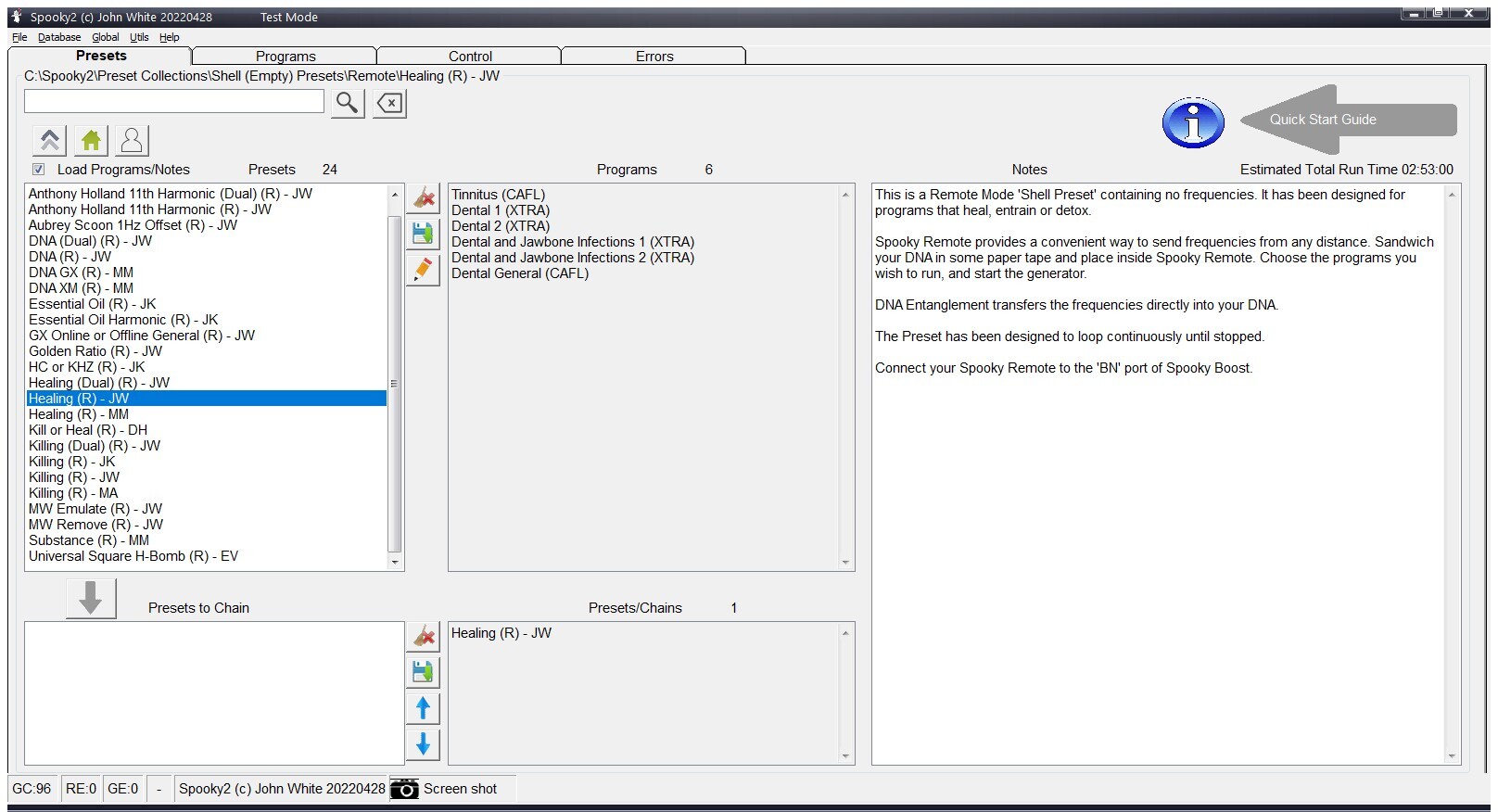Screen dimensions: 1498x812
Task: Take a Screen shot from the status bar
Action: pos(445,789)
